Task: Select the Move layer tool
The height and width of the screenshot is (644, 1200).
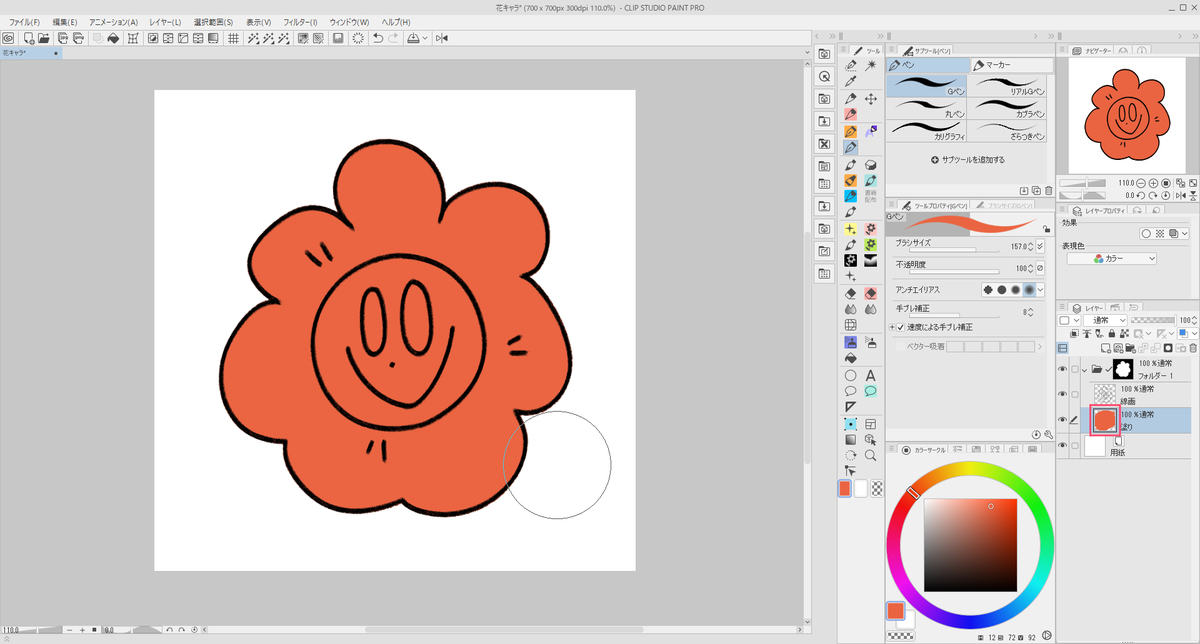Action: point(871,98)
